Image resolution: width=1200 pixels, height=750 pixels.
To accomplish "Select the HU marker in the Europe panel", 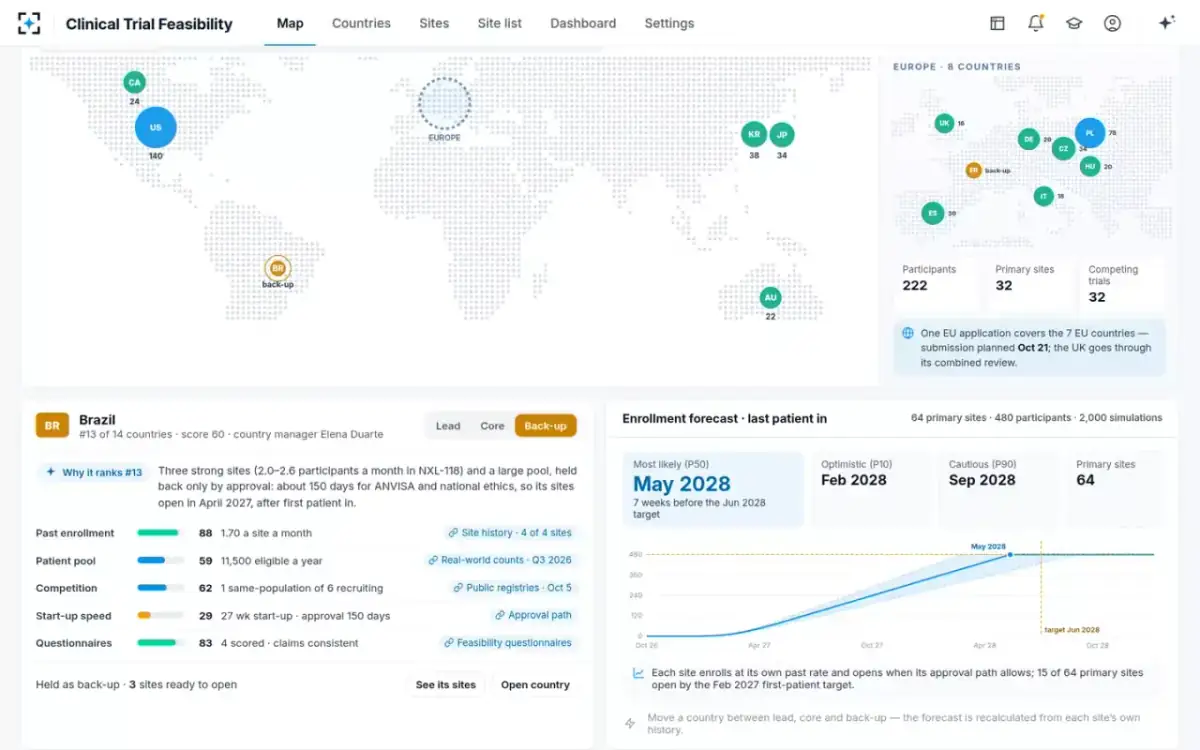I will tap(1090, 166).
